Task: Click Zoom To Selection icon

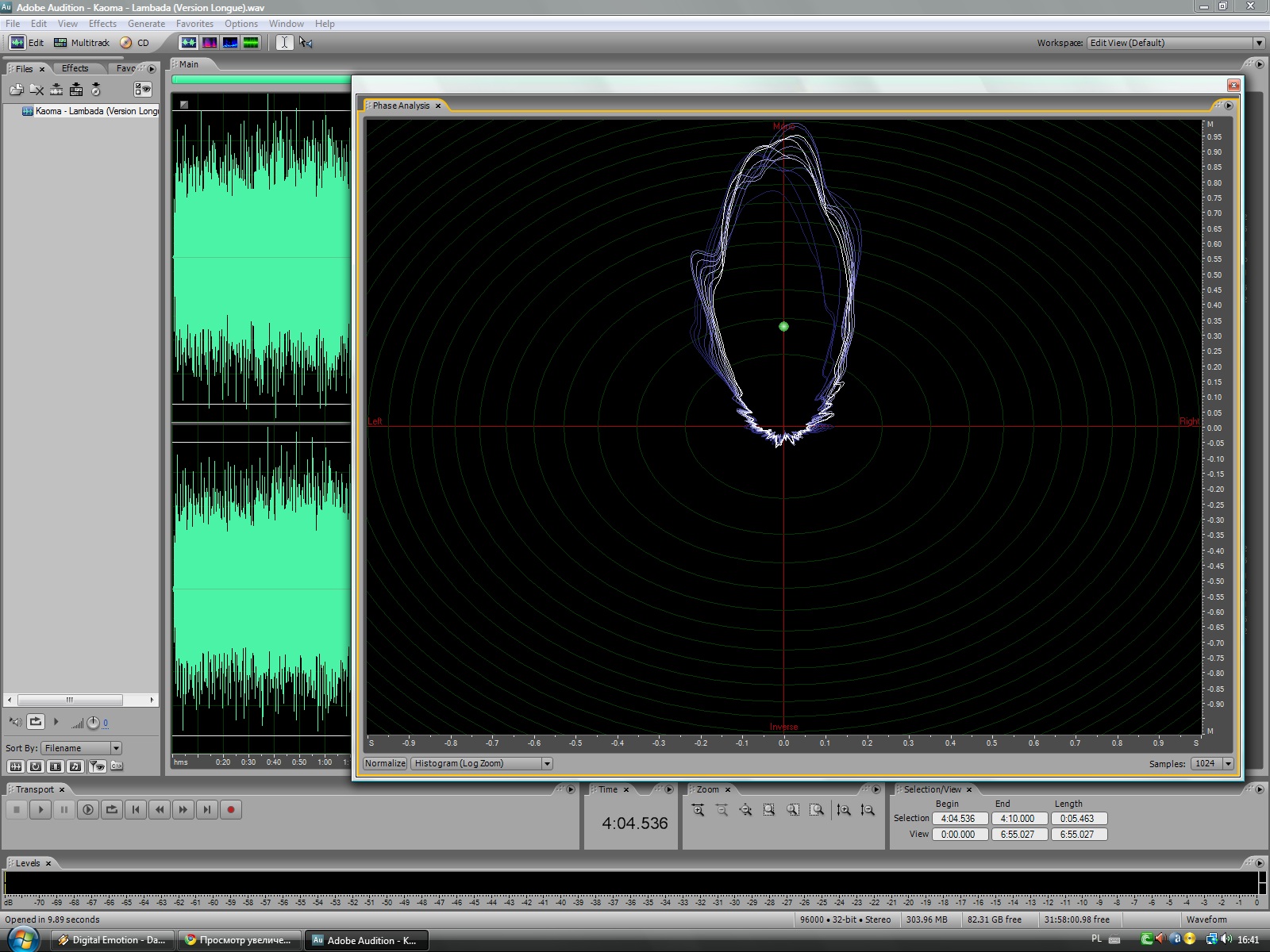Action: click(769, 810)
